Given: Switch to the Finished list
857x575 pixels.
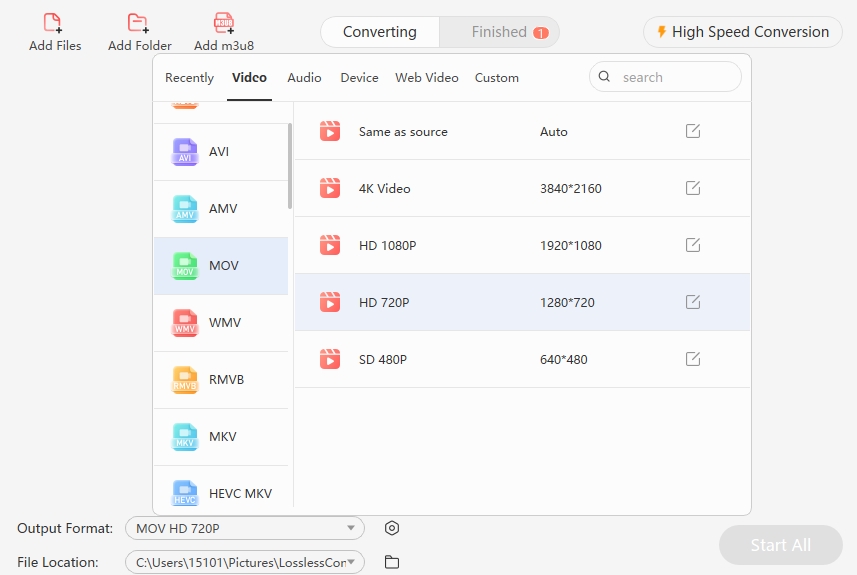Looking at the screenshot, I should 500,32.
